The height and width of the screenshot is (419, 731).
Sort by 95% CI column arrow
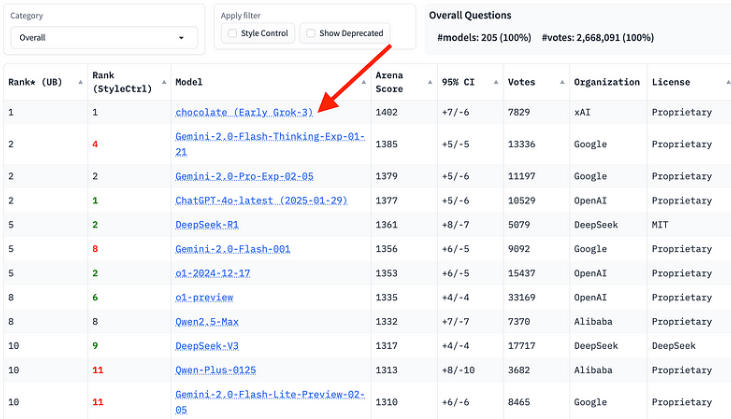point(496,82)
